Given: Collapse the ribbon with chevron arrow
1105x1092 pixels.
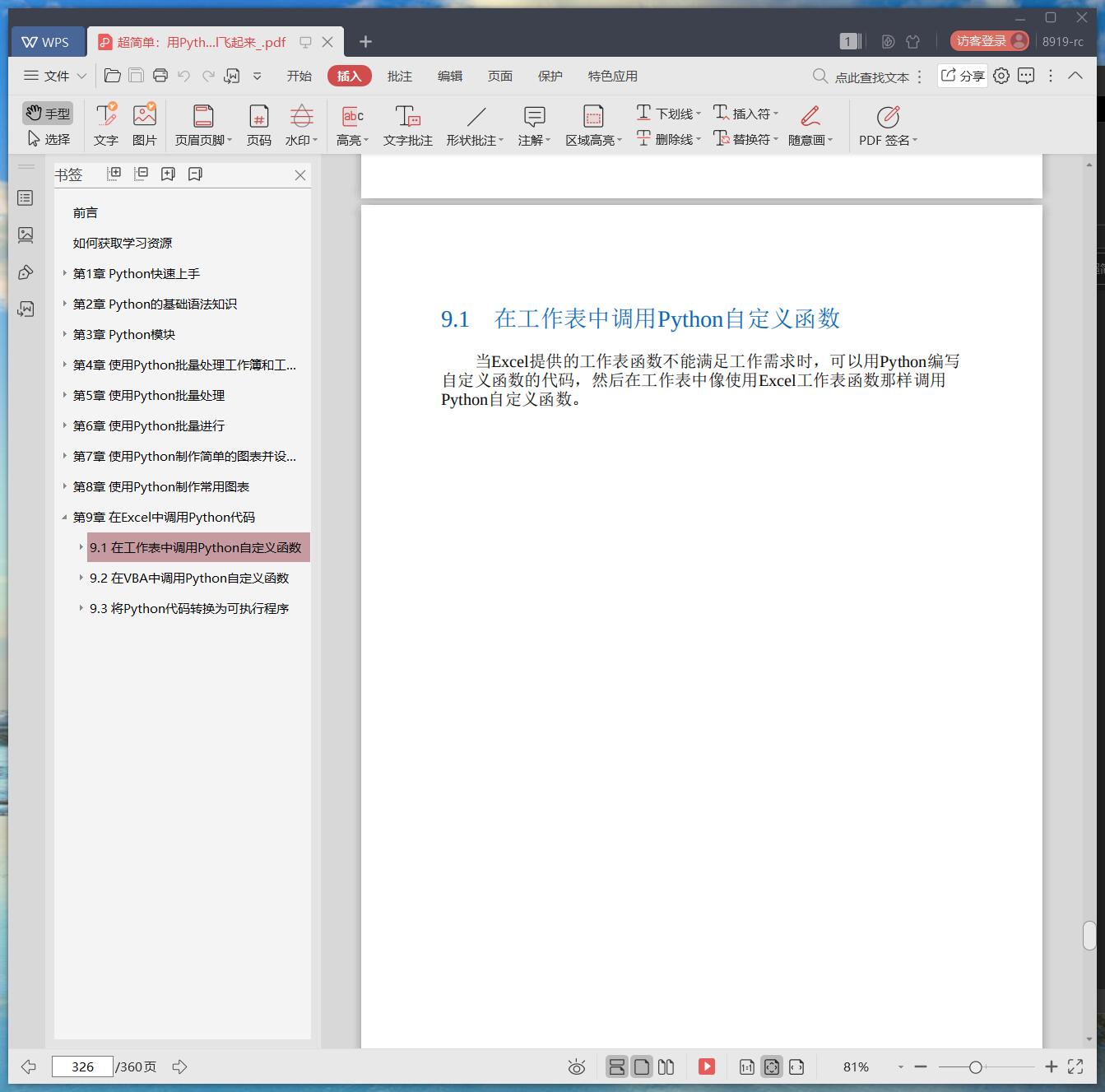Looking at the screenshot, I should coord(1075,76).
